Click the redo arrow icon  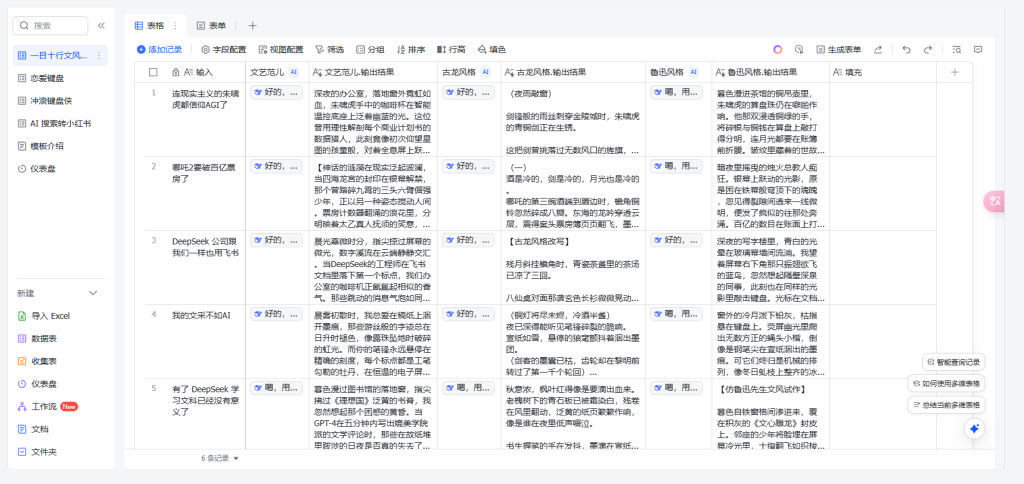(x=926, y=49)
